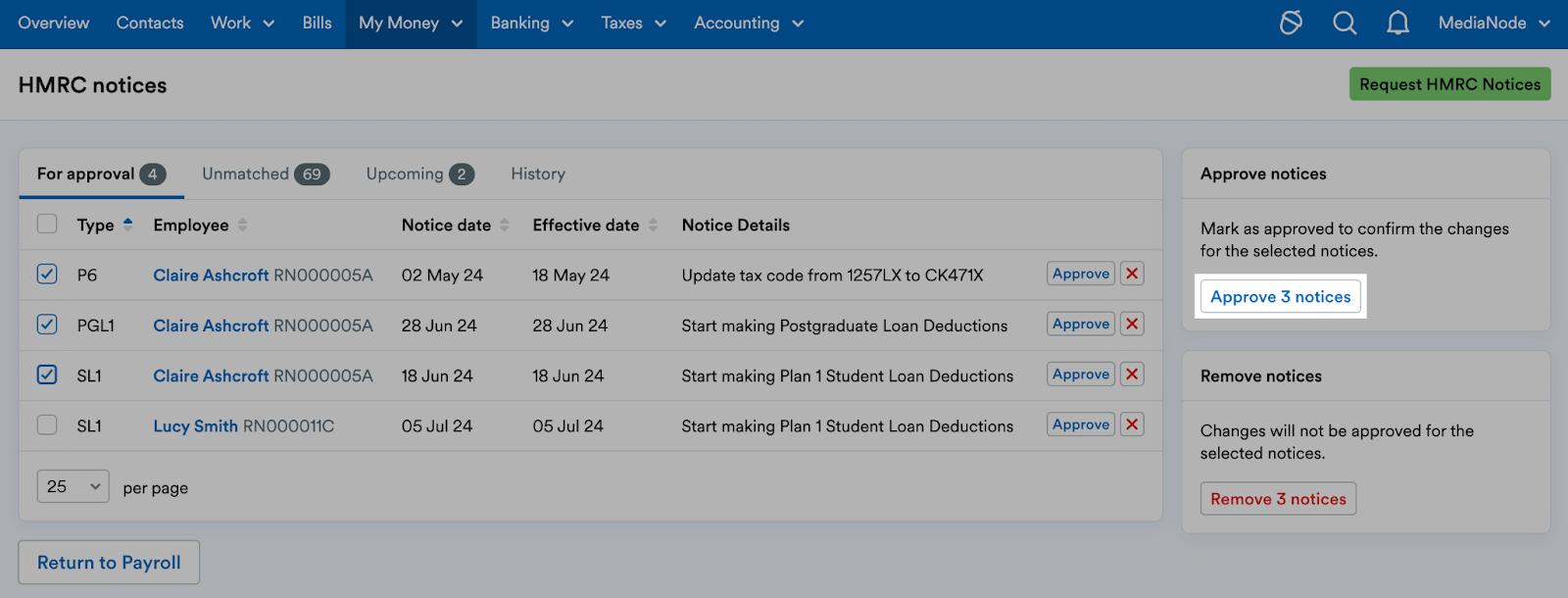Click 'Start making Postgraduate Loan Deductions' text

coord(845,325)
